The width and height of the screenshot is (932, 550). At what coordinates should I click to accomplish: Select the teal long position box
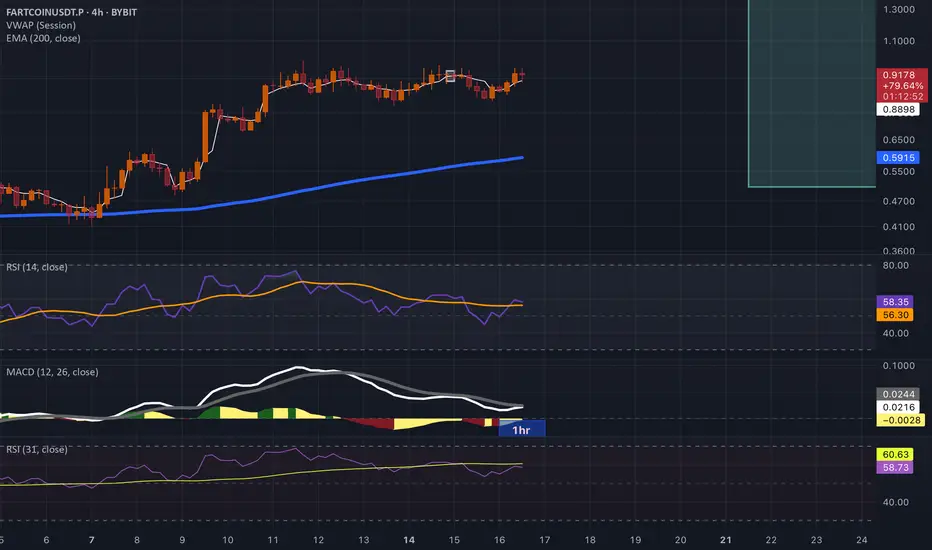pos(812,93)
